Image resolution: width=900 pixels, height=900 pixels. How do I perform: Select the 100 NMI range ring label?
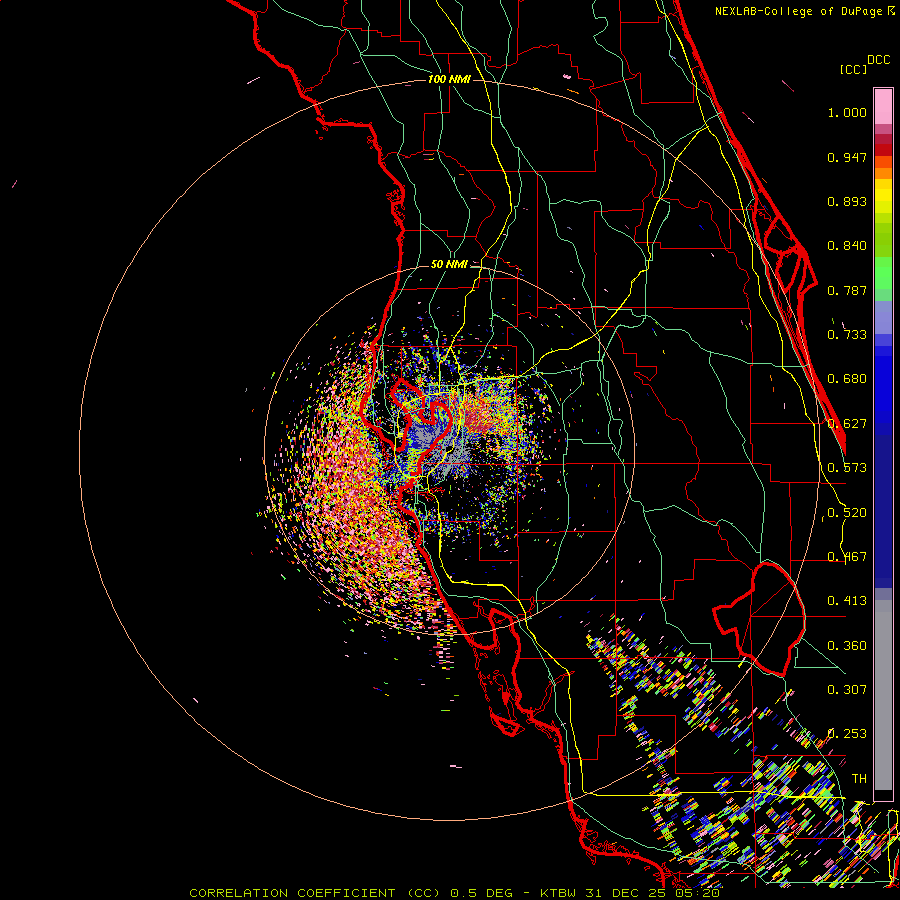coord(449,79)
